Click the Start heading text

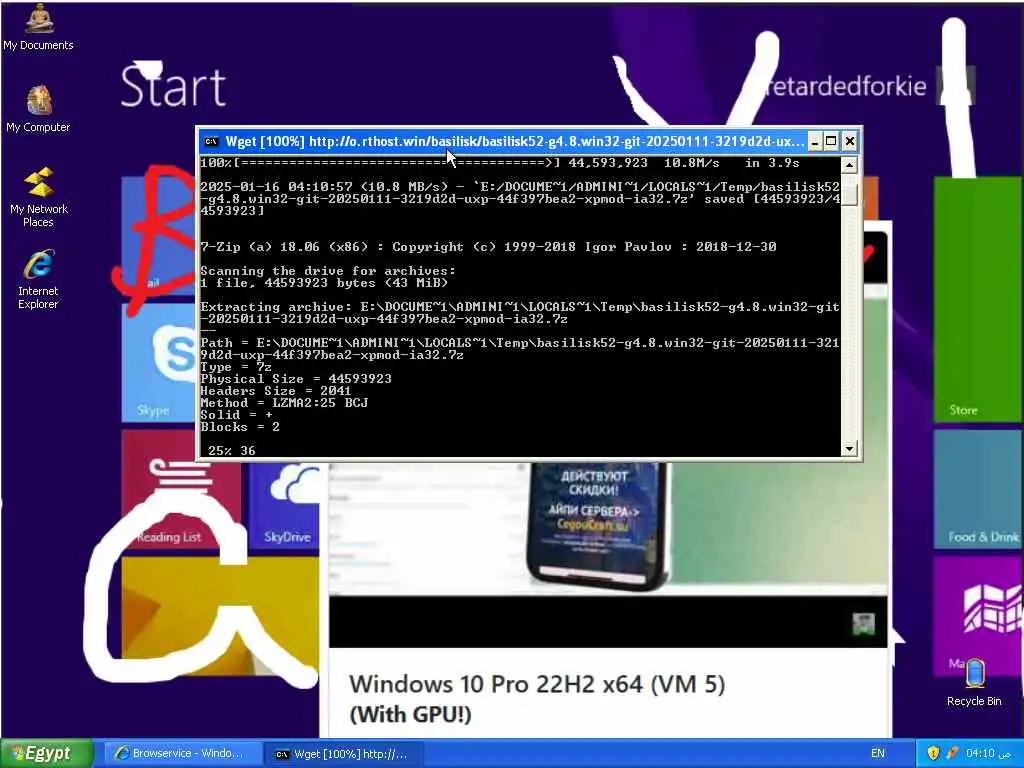click(174, 85)
